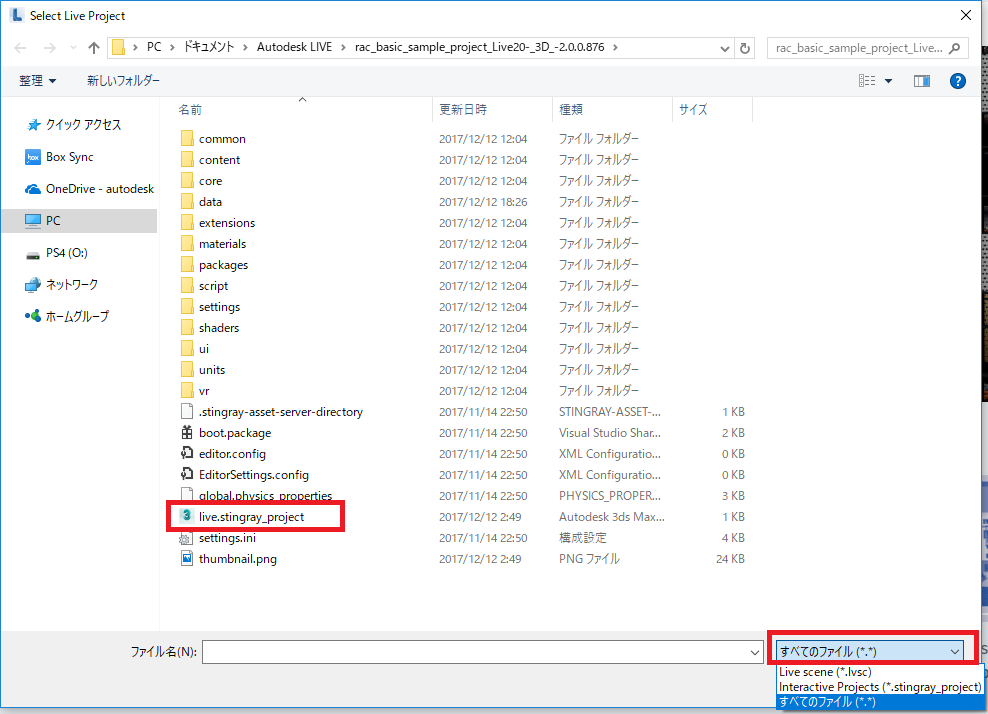Open ネットワーク in navigation pane
The width and height of the screenshot is (988, 714).
62,285
